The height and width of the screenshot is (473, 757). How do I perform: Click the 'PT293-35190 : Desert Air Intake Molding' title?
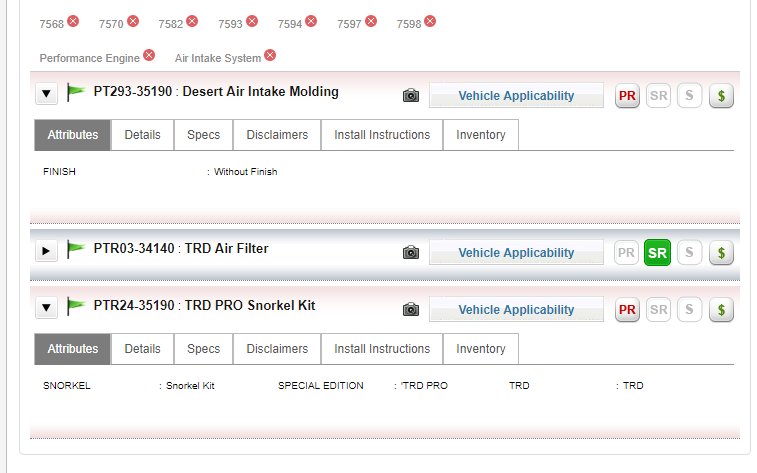point(216,92)
